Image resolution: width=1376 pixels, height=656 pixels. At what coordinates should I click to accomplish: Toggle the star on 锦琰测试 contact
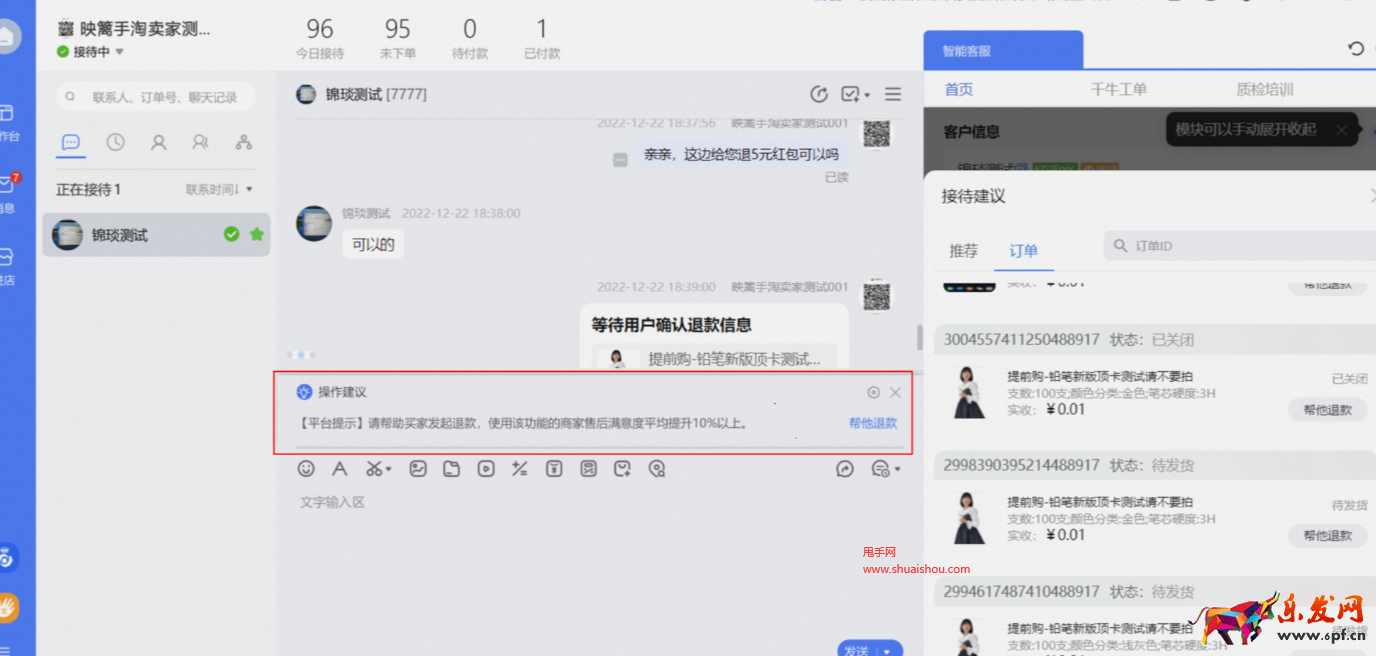256,234
